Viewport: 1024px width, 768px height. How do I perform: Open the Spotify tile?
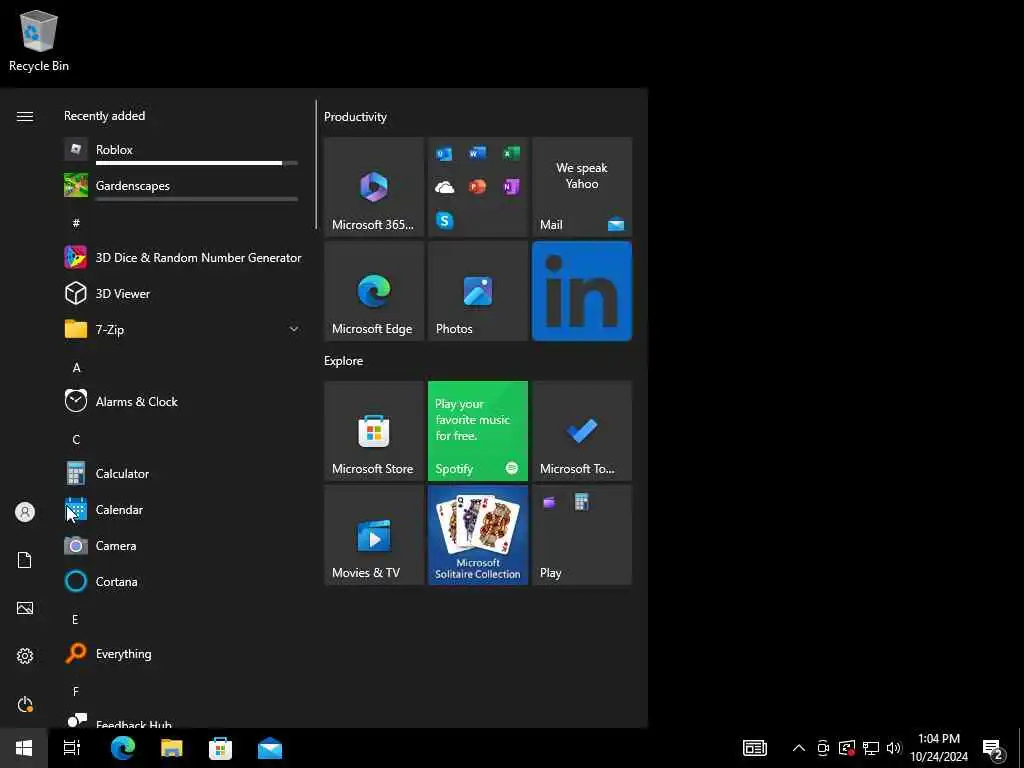pyautogui.click(x=478, y=431)
